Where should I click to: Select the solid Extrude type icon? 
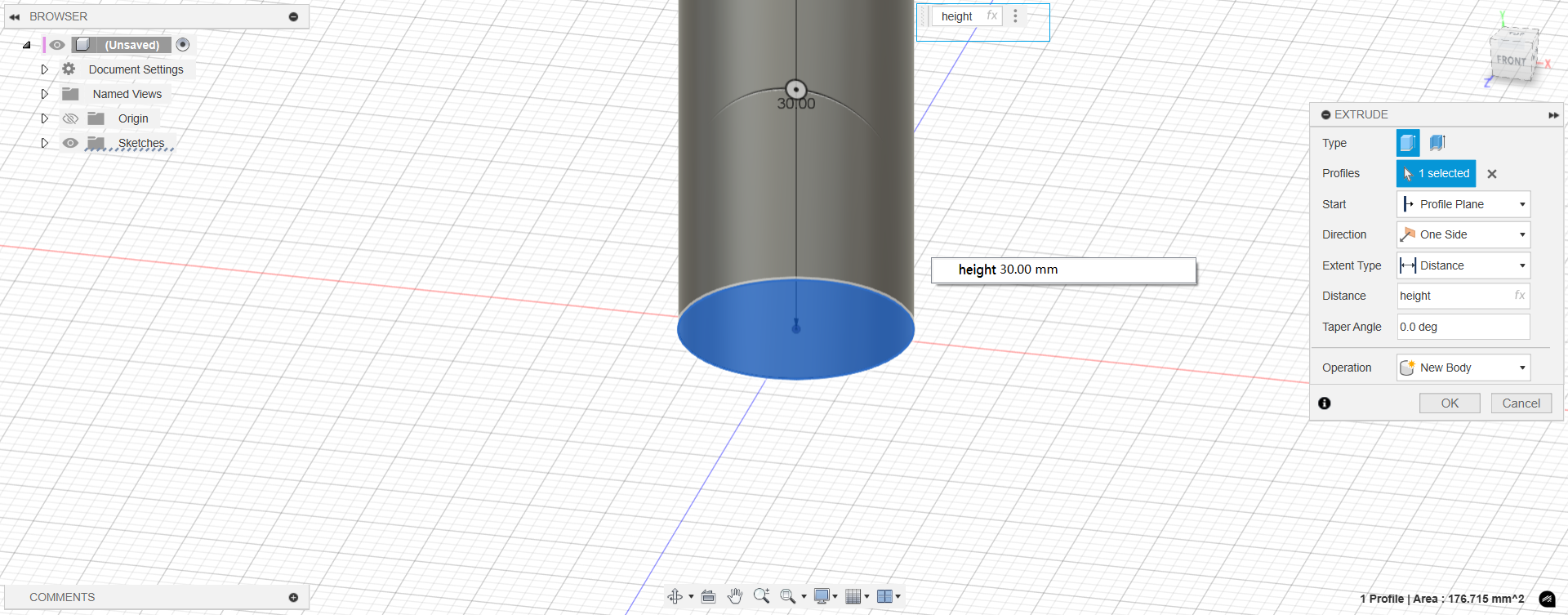1408,143
